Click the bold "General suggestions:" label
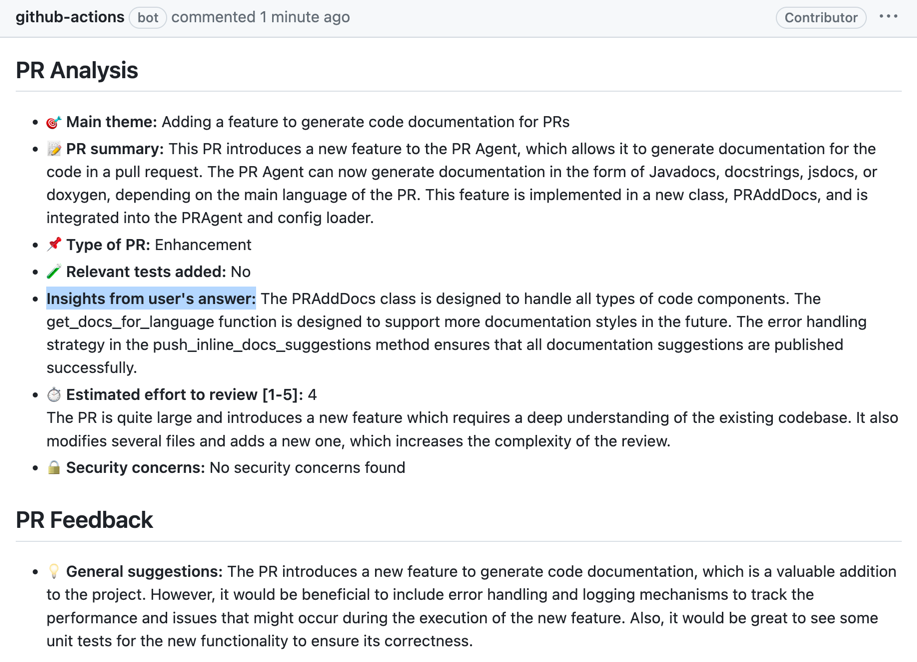This screenshot has width=917, height=662. coord(144,572)
